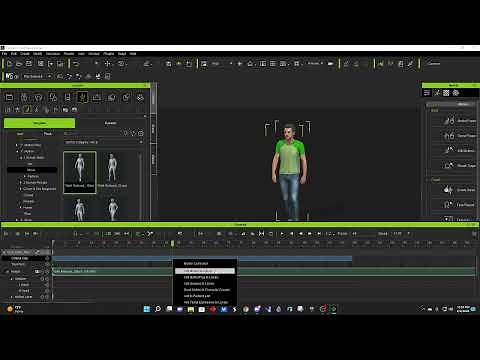Toggle the Collect Clip track circle button
The image size is (480, 360).
click(47, 258)
